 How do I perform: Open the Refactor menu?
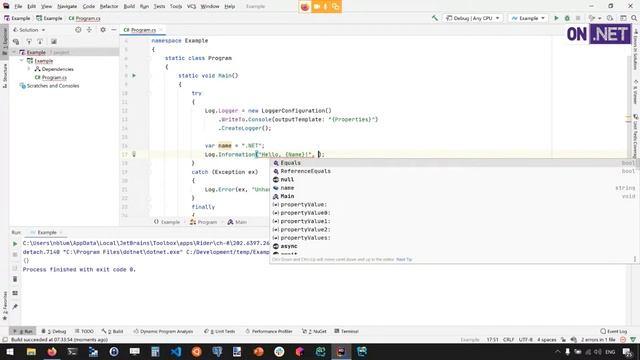coord(109,7)
